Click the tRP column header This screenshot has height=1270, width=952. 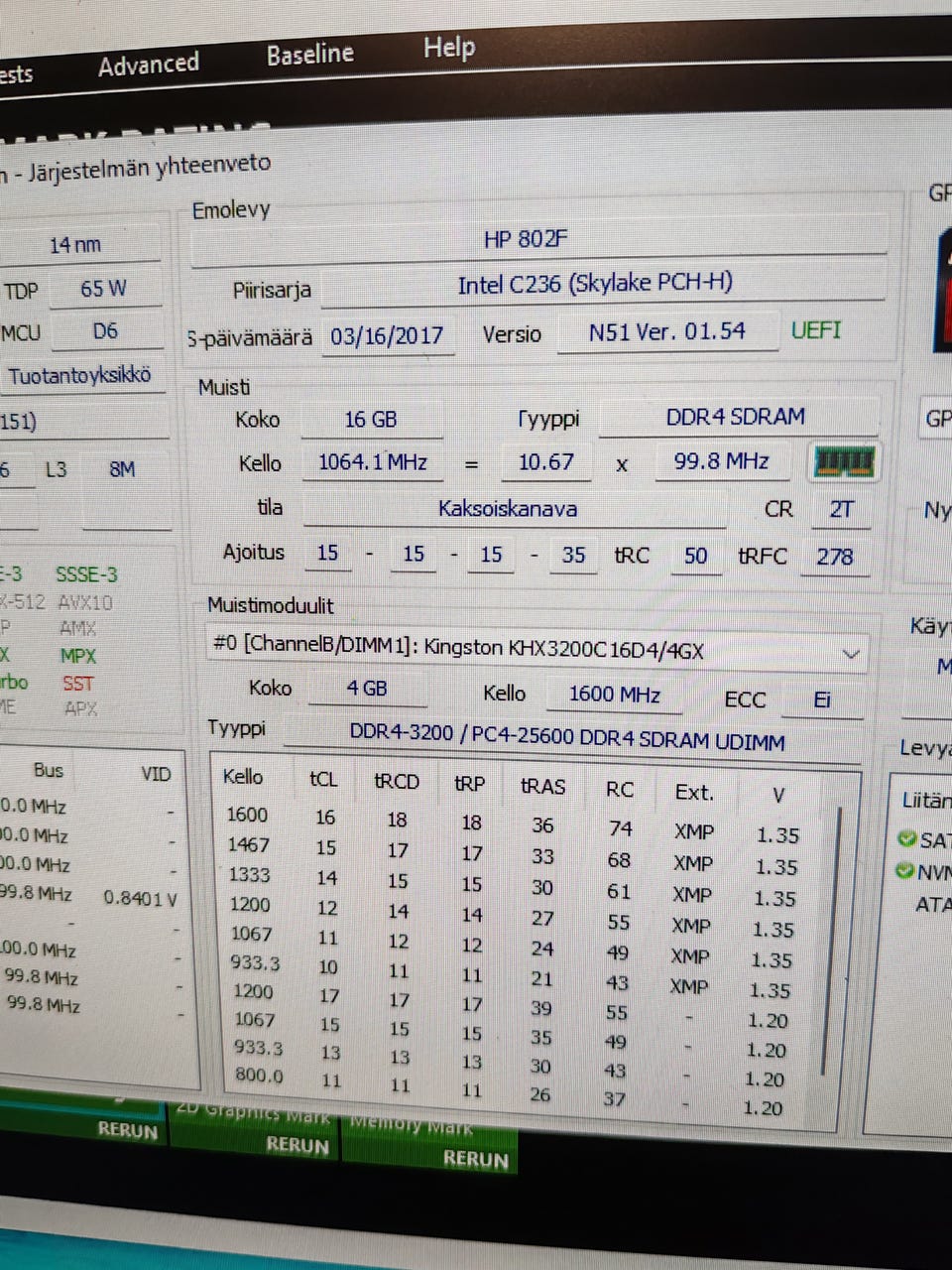tap(470, 784)
